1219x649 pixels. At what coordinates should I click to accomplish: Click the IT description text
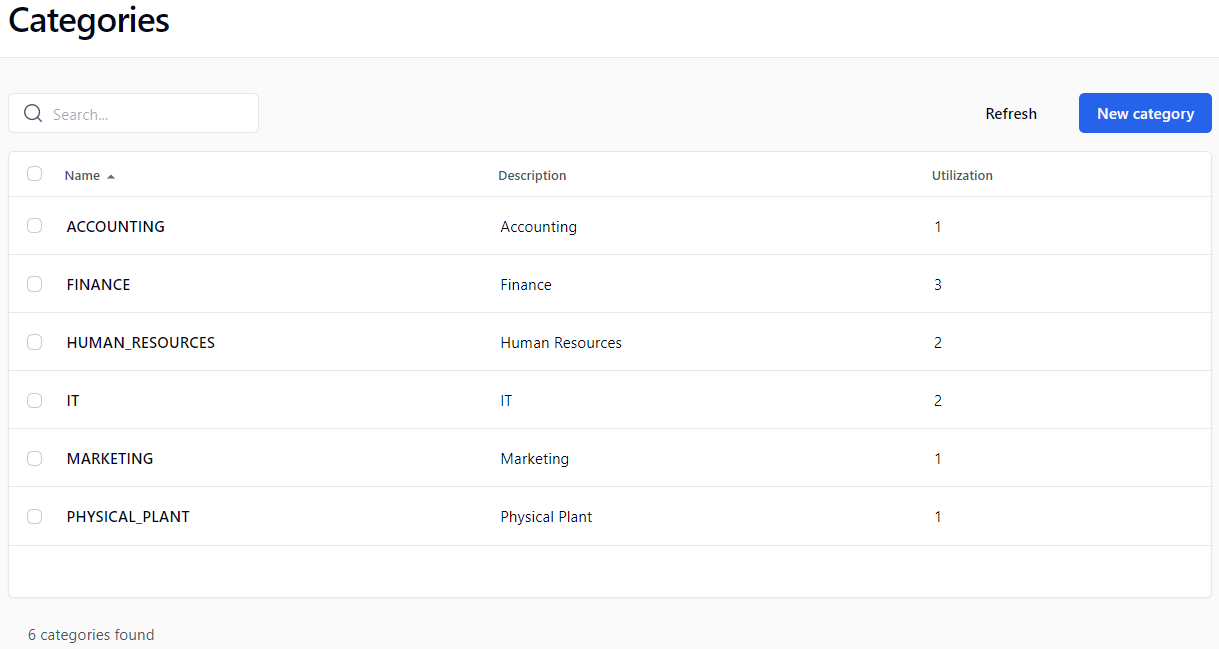click(x=506, y=401)
